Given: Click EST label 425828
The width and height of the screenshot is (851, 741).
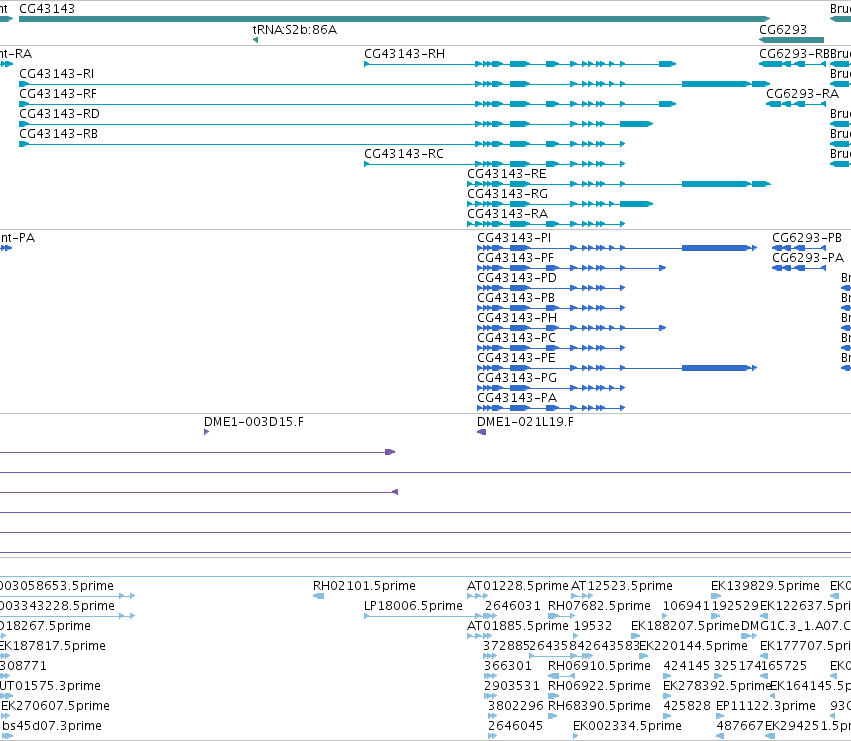Looking at the screenshot, I should coord(687,706).
